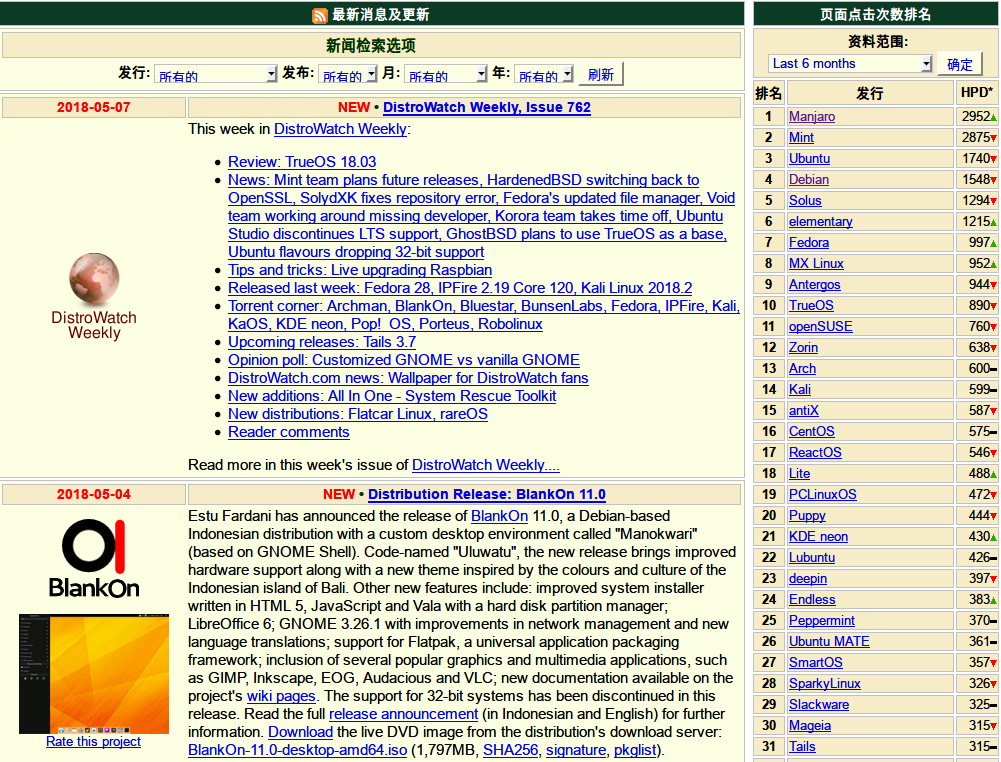The image size is (1001, 762).
Task: Open the BlankOn logo image
Action: (x=94, y=558)
